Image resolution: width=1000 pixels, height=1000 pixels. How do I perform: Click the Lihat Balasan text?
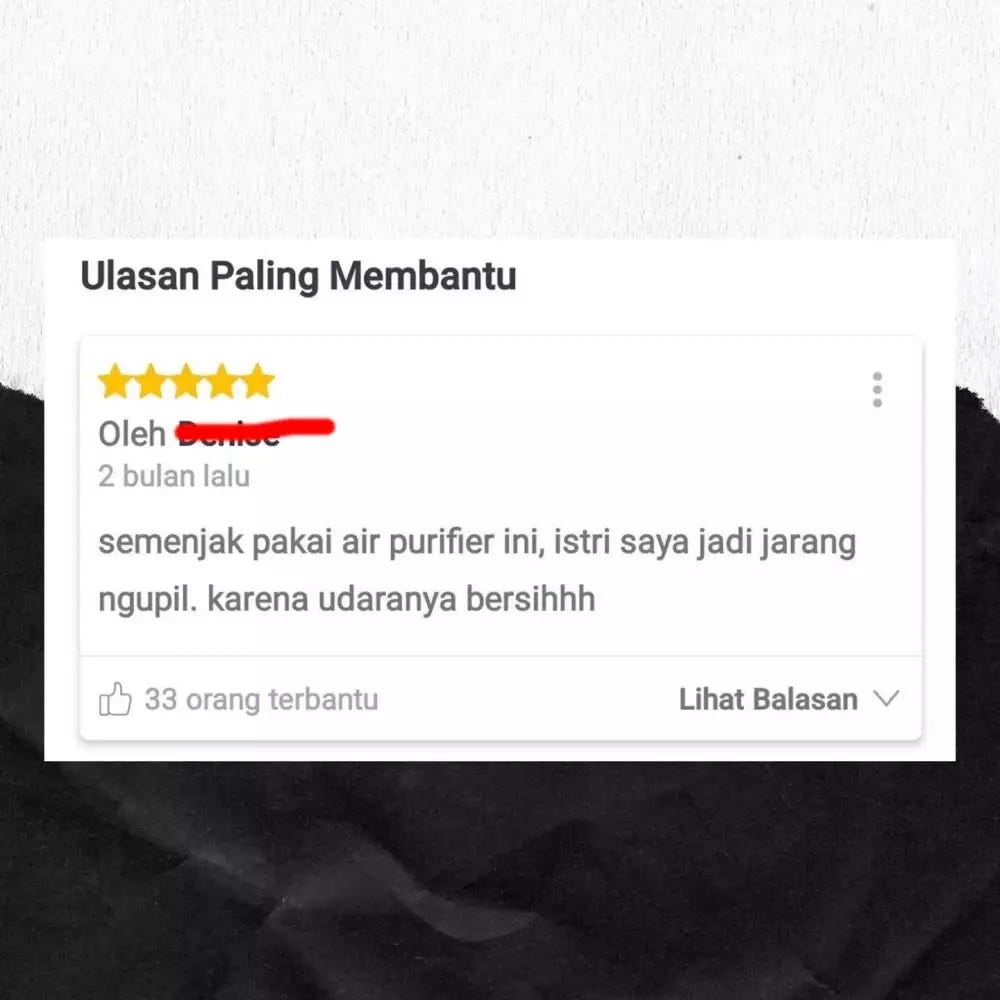768,699
